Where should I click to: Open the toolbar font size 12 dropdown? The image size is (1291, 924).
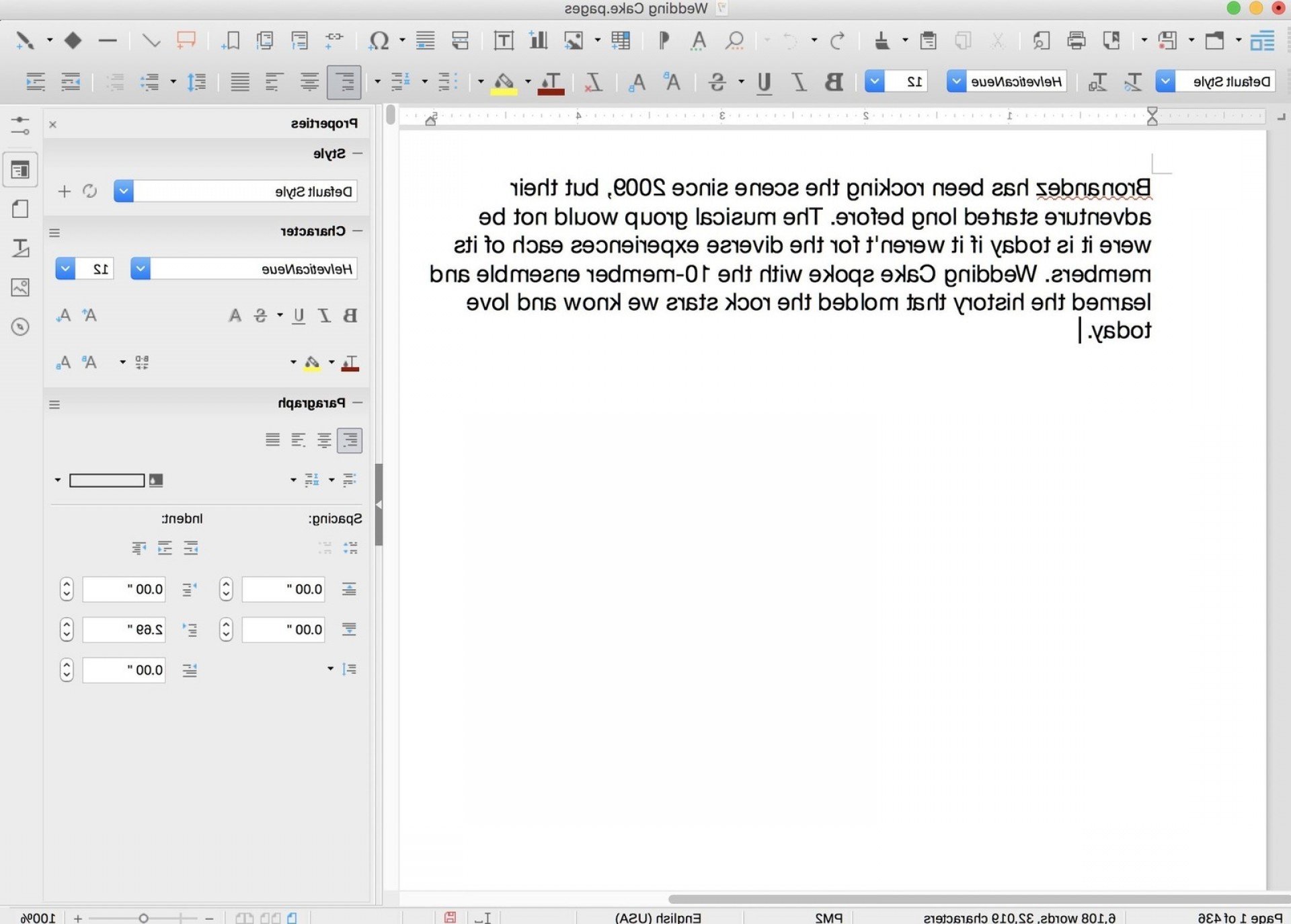coord(874,82)
